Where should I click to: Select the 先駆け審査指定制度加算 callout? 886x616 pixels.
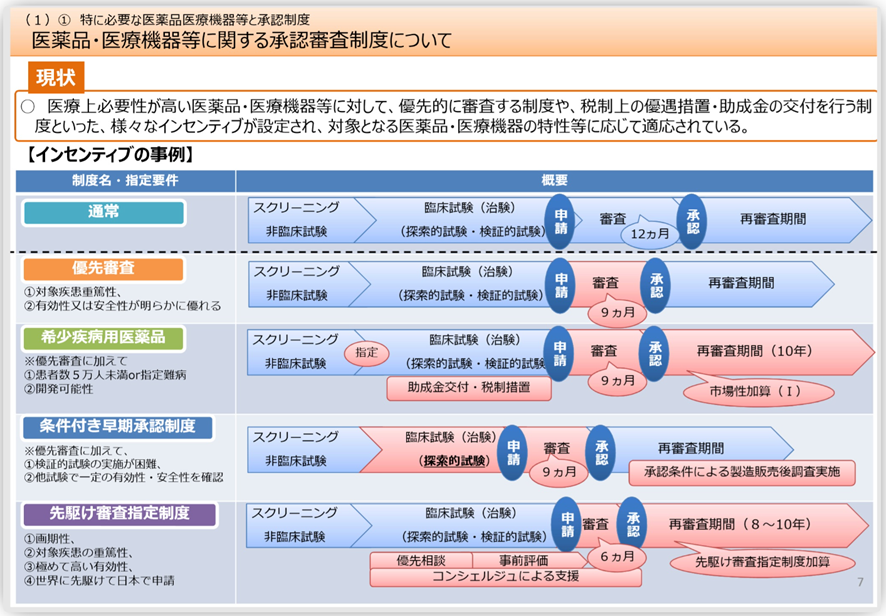762,562
